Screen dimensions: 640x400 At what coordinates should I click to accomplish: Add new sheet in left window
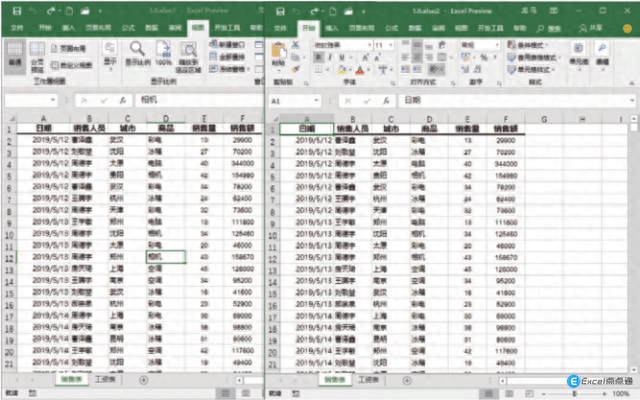tap(144, 380)
